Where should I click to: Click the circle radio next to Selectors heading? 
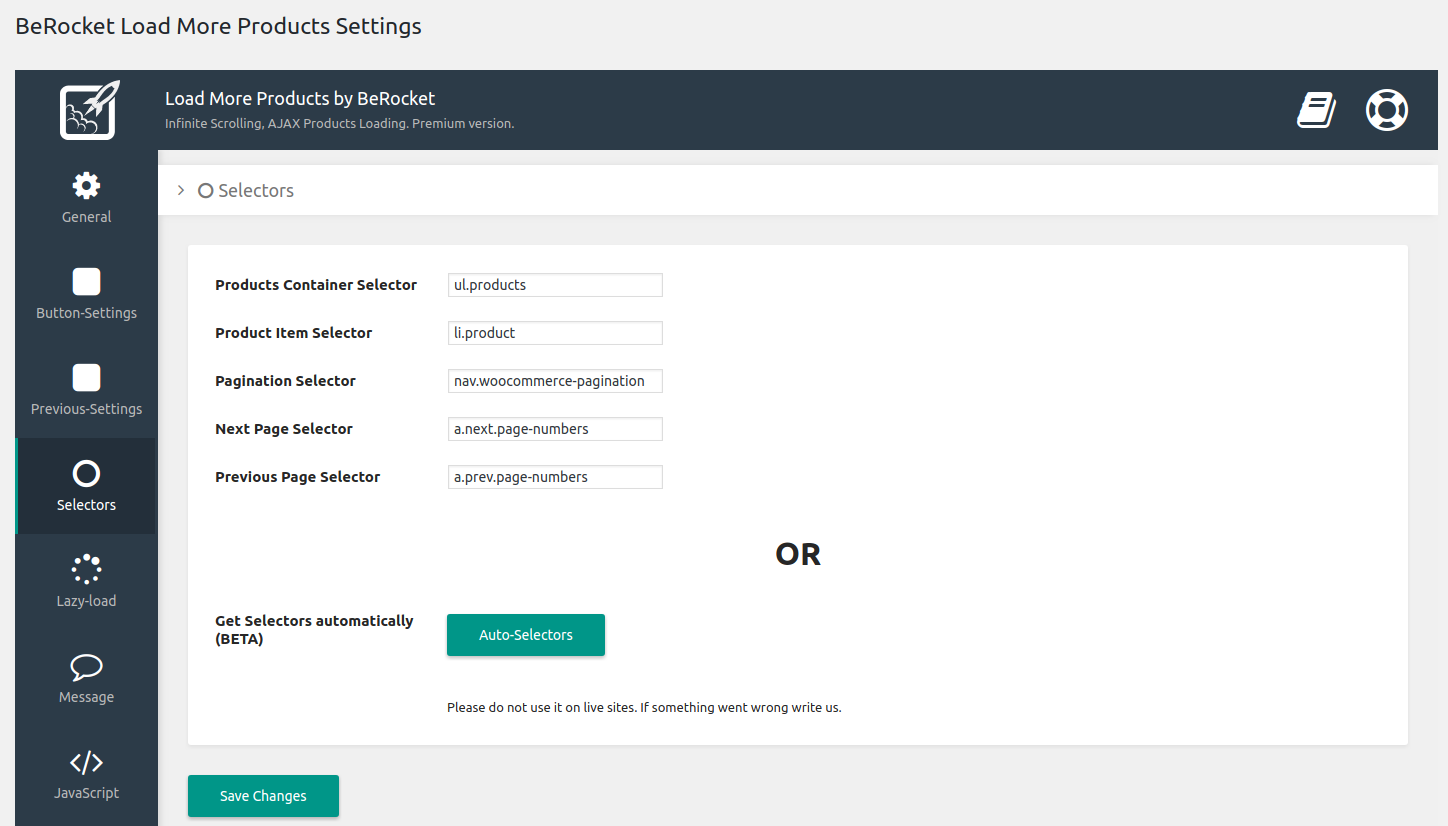[205, 189]
